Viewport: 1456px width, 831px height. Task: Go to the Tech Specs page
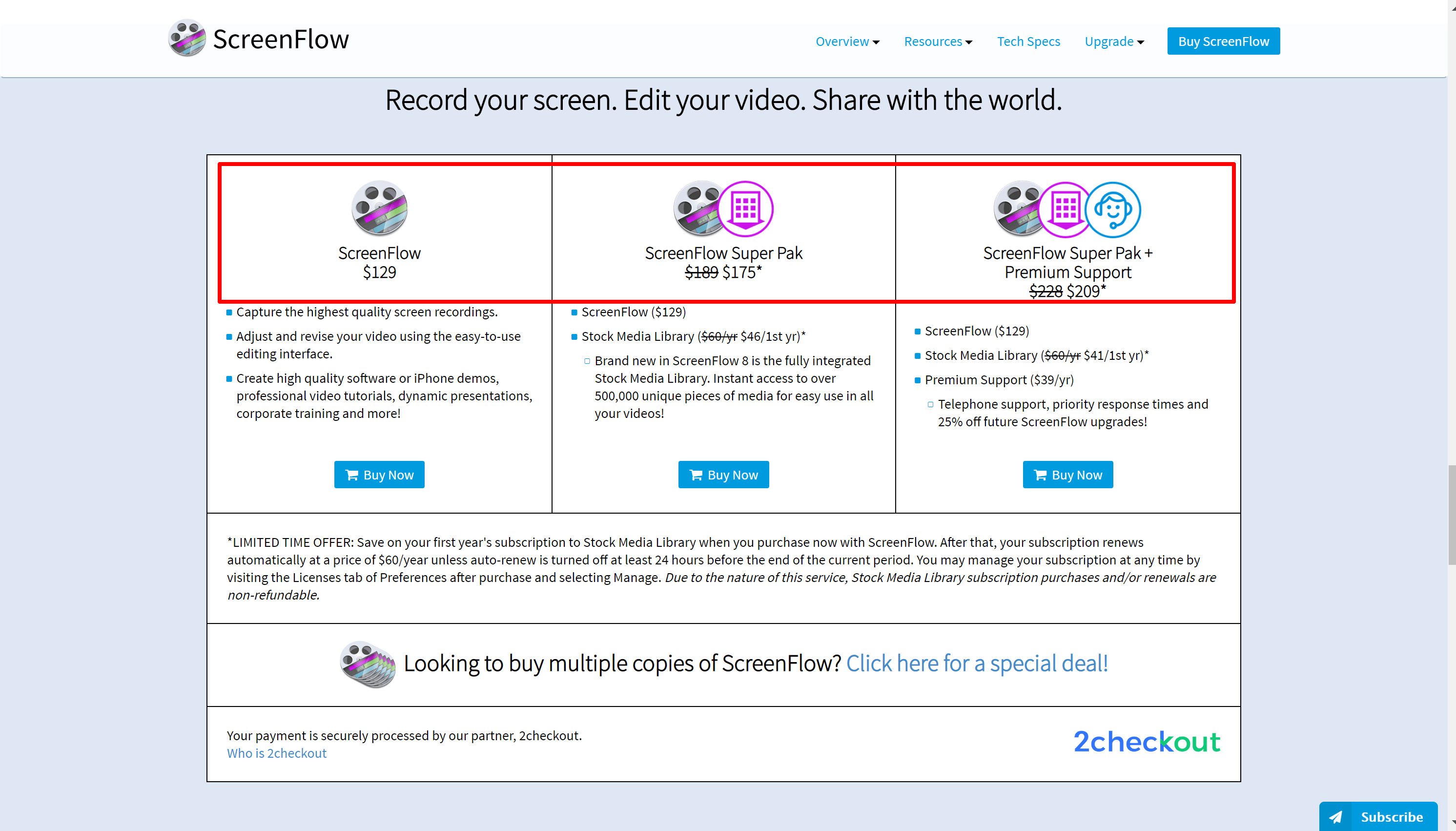coord(1028,41)
